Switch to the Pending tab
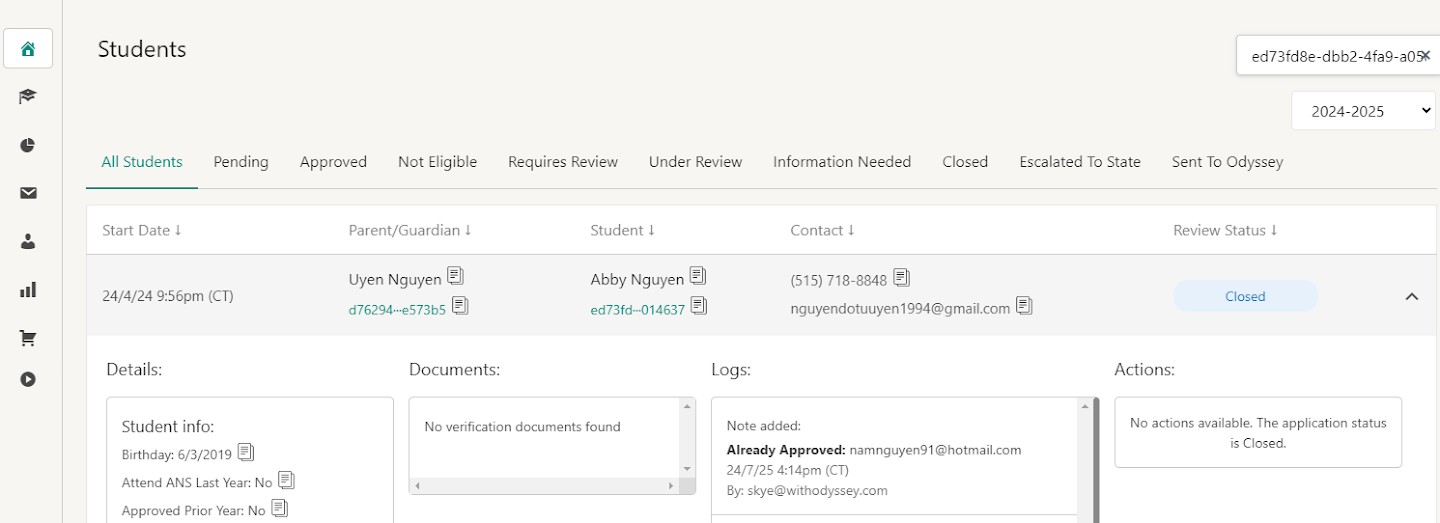Screen dimensions: 1440x523 tap(241, 162)
